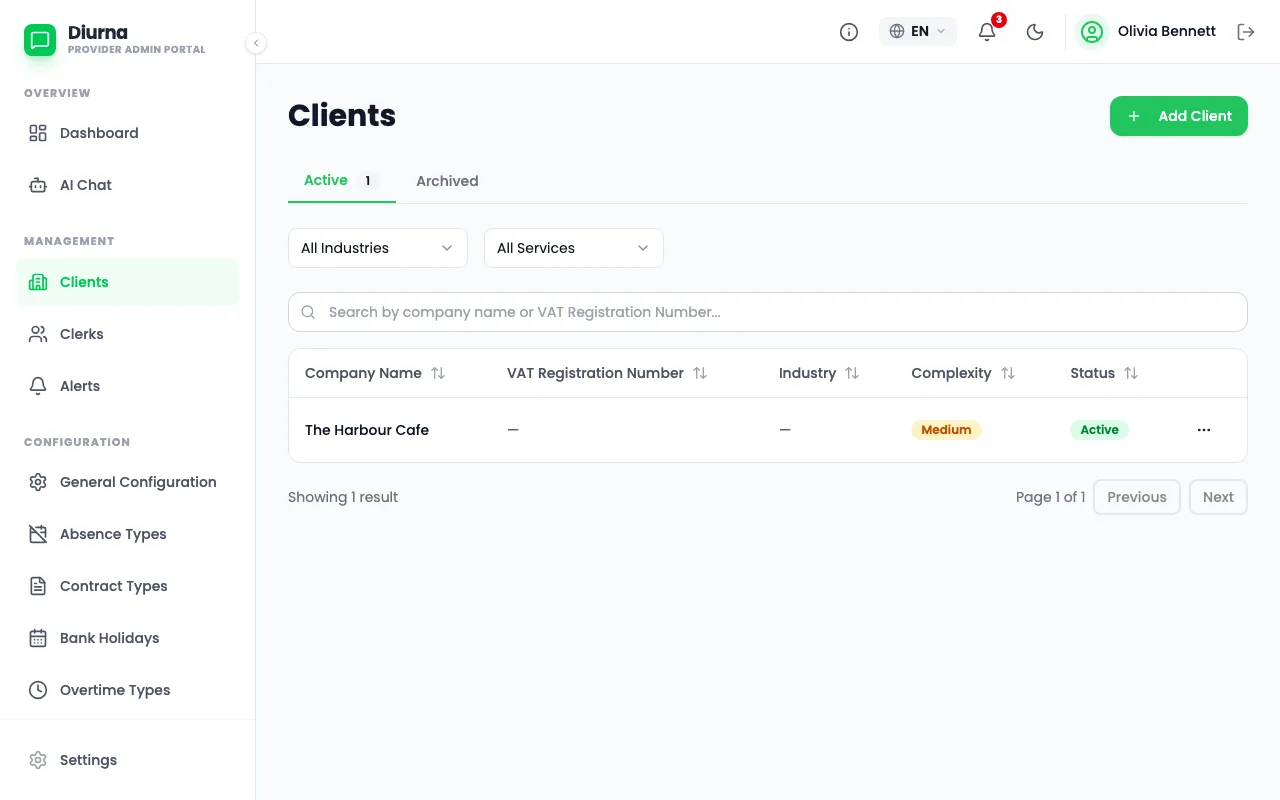This screenshot has height=800, width=1280.
Task: Open Overtime Types configuration
Action: pos(128,690)
